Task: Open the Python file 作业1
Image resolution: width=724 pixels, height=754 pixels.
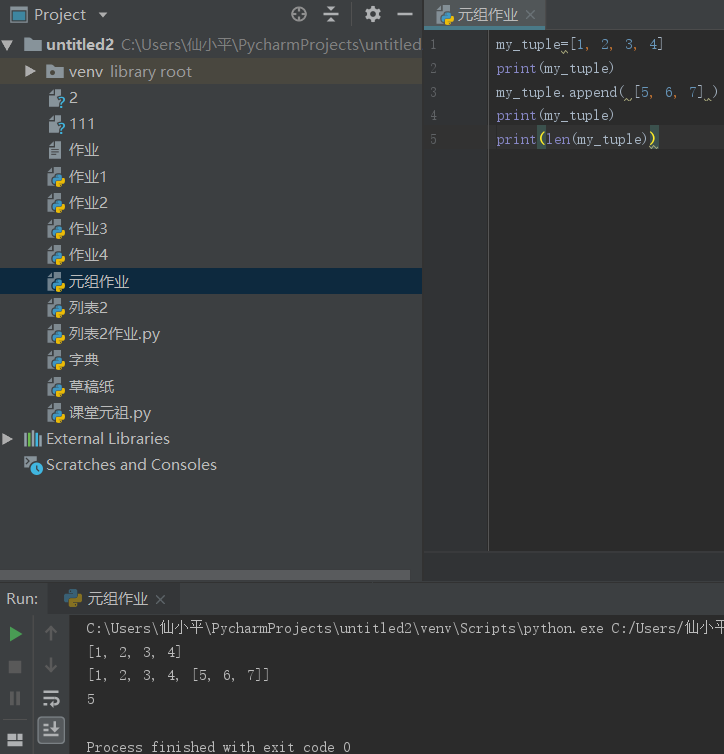Action: (x=87, y=176)
